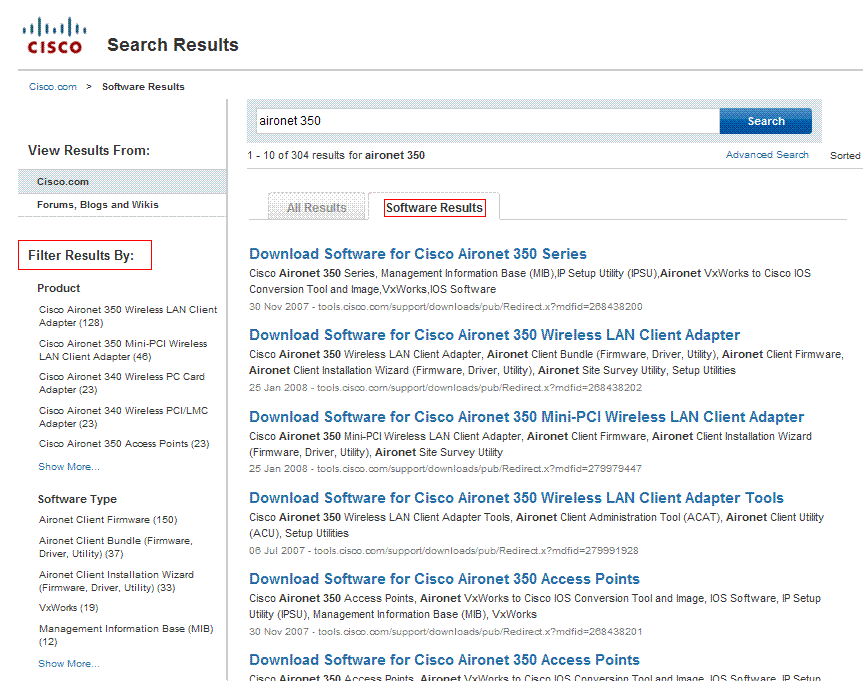Filter by Cisco Aironet 350 Access Points (23)
Image resolution: width=863 pixels, height=682 pixels.
(x=124, y=444)
